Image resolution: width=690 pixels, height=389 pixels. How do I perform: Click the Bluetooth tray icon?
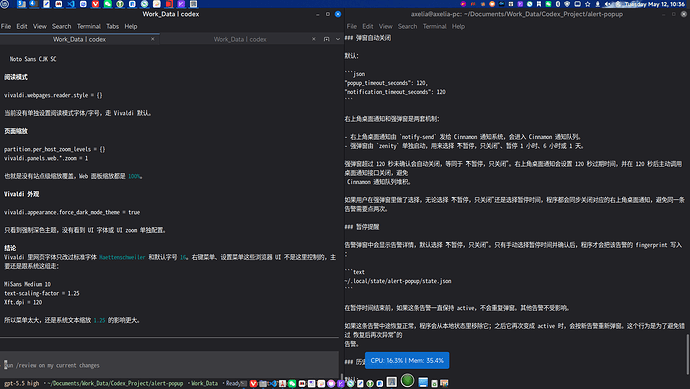click(558, 4)
